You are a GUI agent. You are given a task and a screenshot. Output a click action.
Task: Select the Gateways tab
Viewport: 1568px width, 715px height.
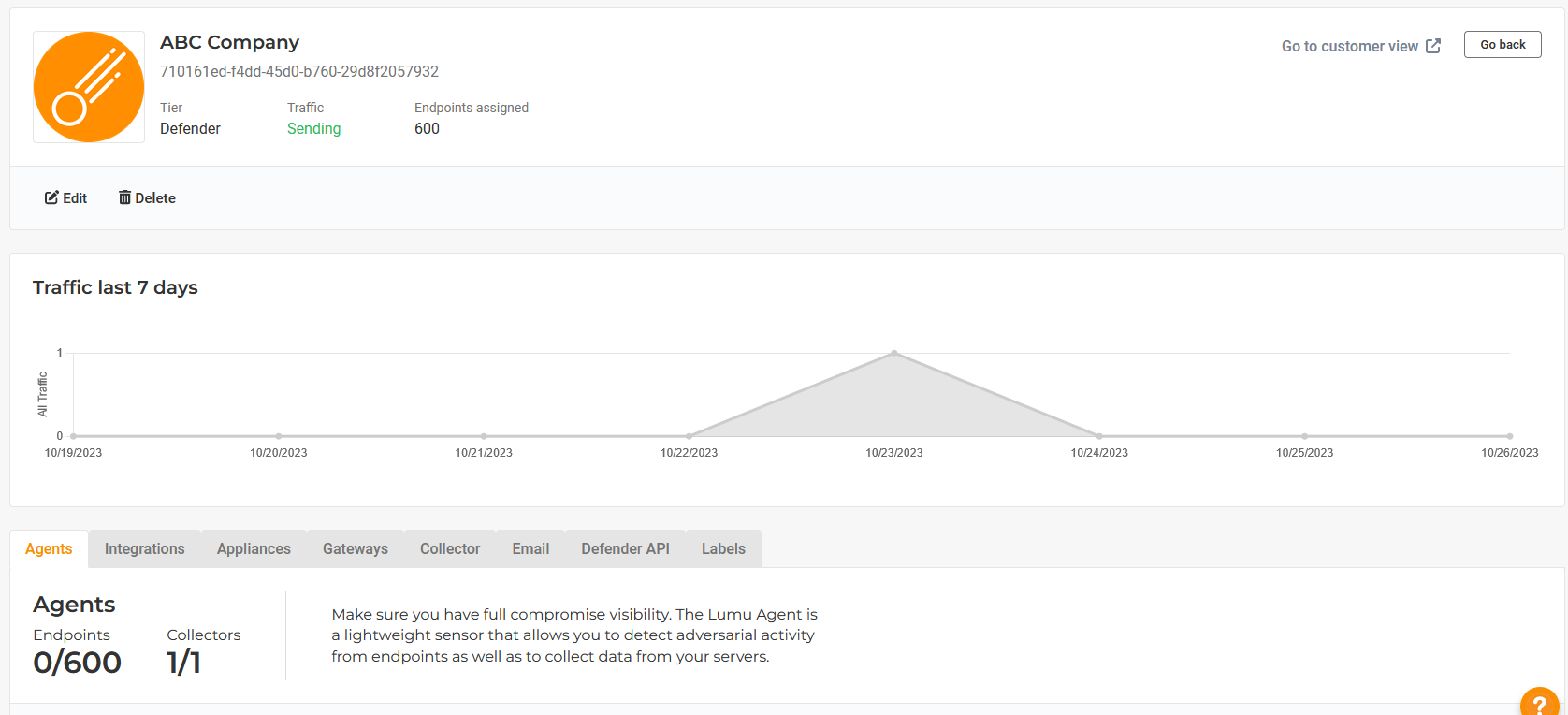(x=355, y=548)
